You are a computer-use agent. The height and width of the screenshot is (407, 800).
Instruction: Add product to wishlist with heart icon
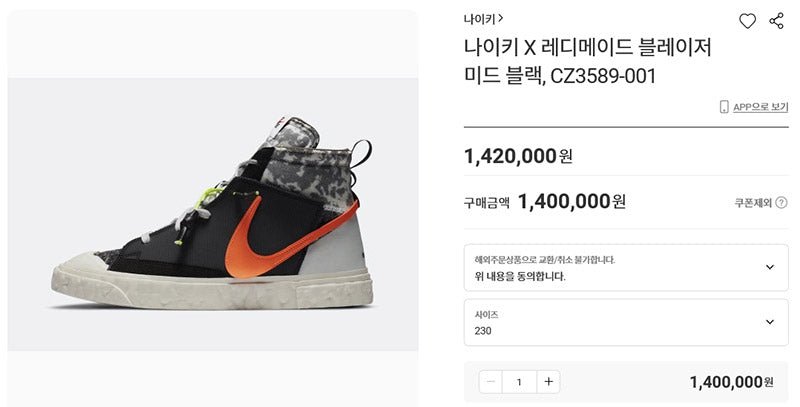(747, 21)
